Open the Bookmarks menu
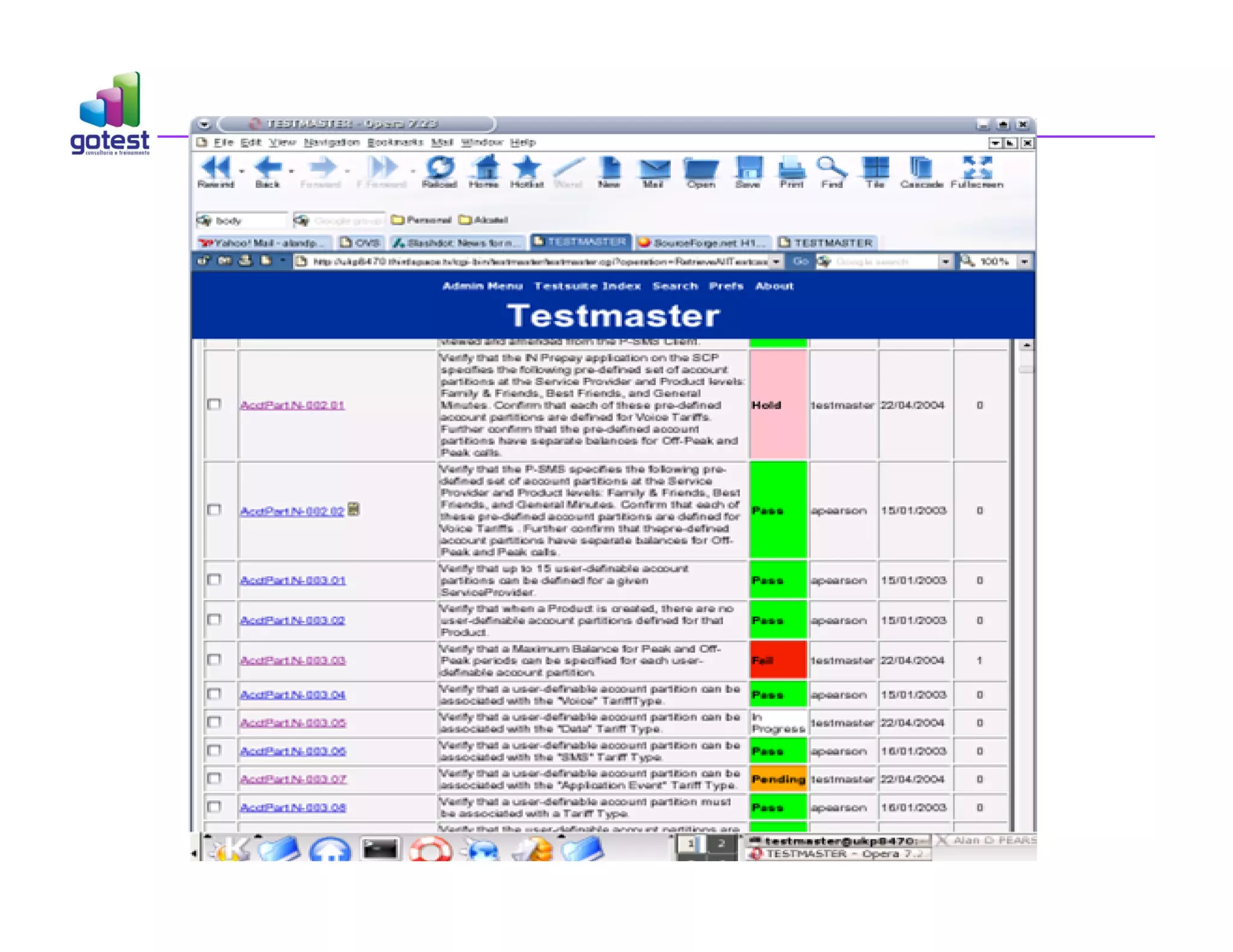The height and width of the screenshot is (952, 1233). (x=395, y=143)
